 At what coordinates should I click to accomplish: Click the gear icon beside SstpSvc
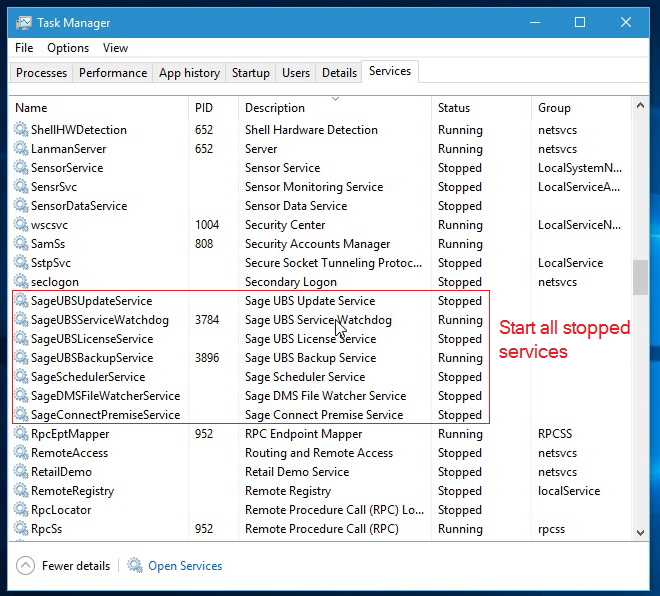(21, 262)
